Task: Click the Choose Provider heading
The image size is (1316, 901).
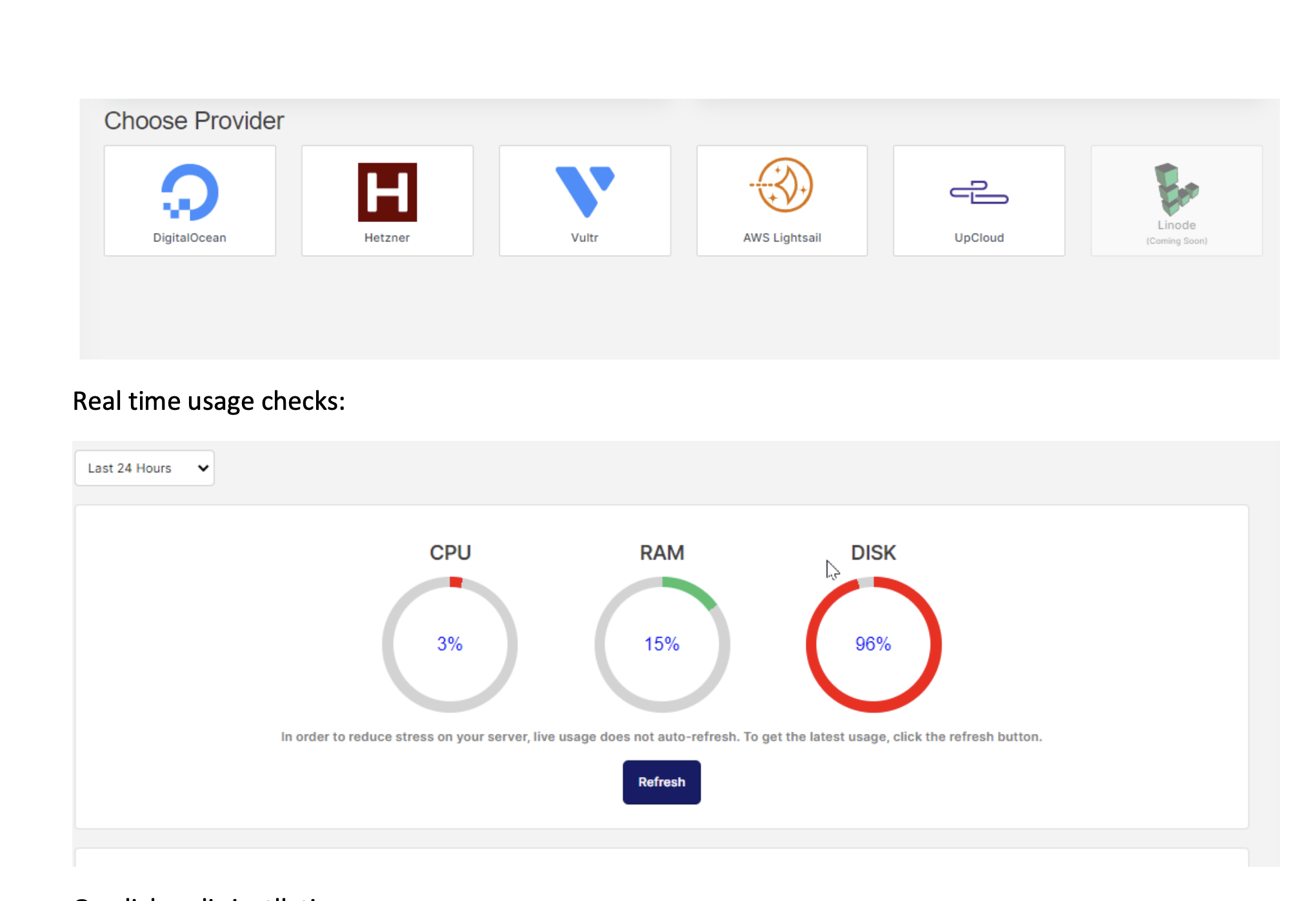Action: [194, 120]
